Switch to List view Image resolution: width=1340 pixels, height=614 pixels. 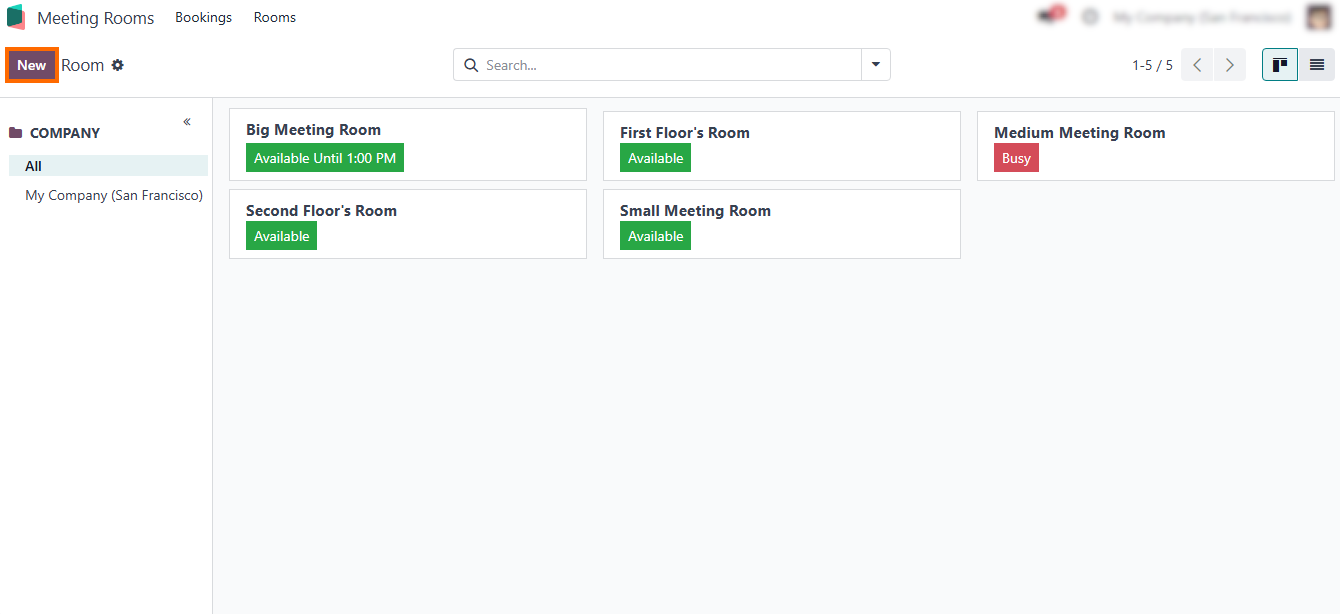[1316, 65]
